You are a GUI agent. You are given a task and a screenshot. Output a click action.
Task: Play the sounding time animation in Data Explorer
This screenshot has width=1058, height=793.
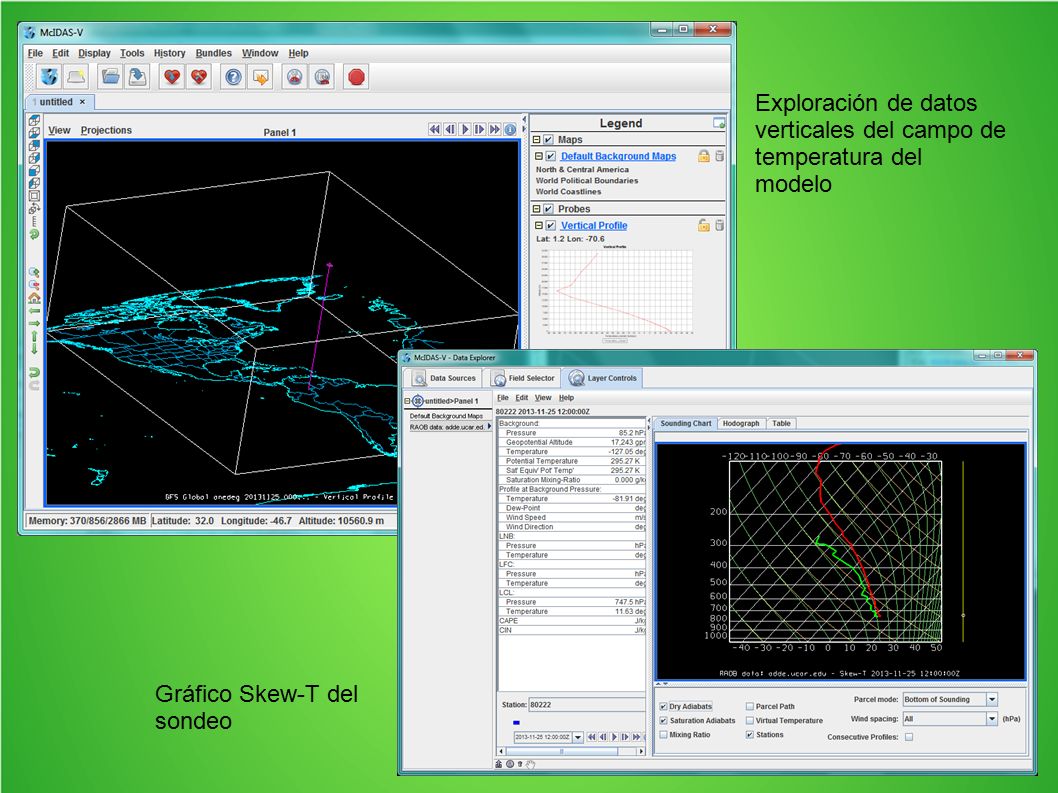tap(614, 737)
